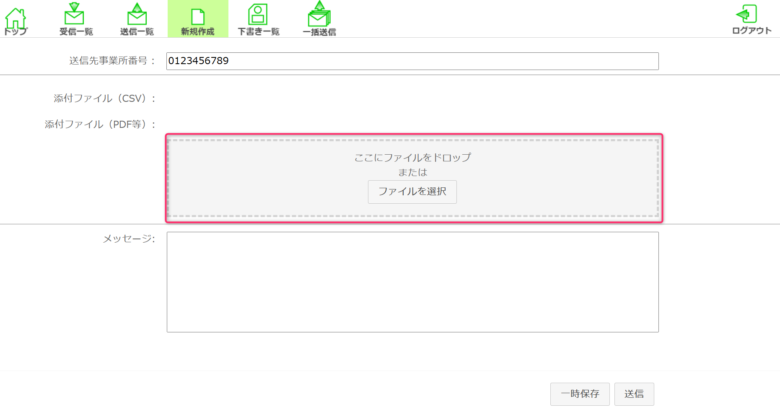Click the ログアウト door icon
This screenshot has width=780, height=407.
[x=747, y=14]
